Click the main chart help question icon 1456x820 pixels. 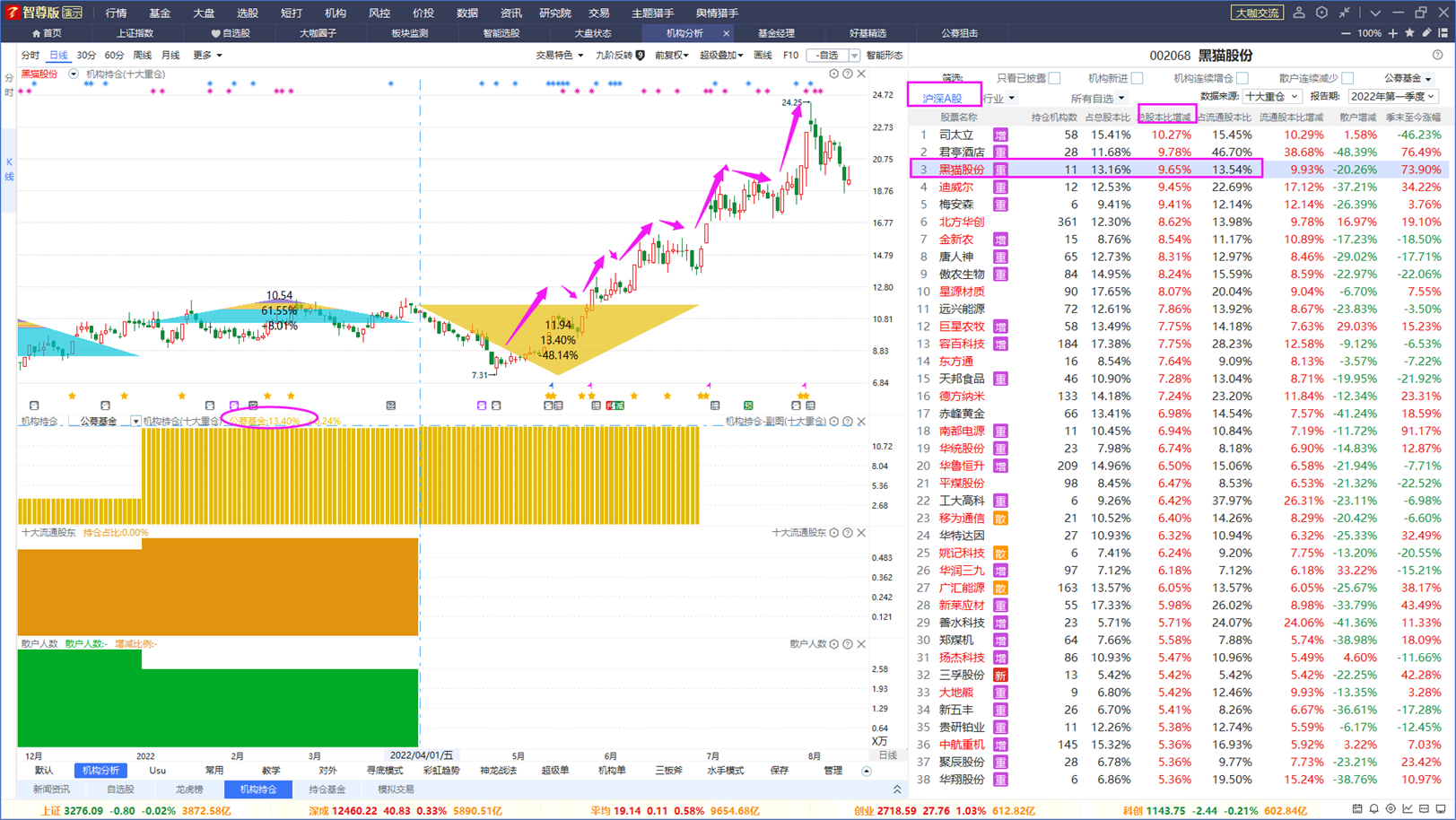coord(848,74)
